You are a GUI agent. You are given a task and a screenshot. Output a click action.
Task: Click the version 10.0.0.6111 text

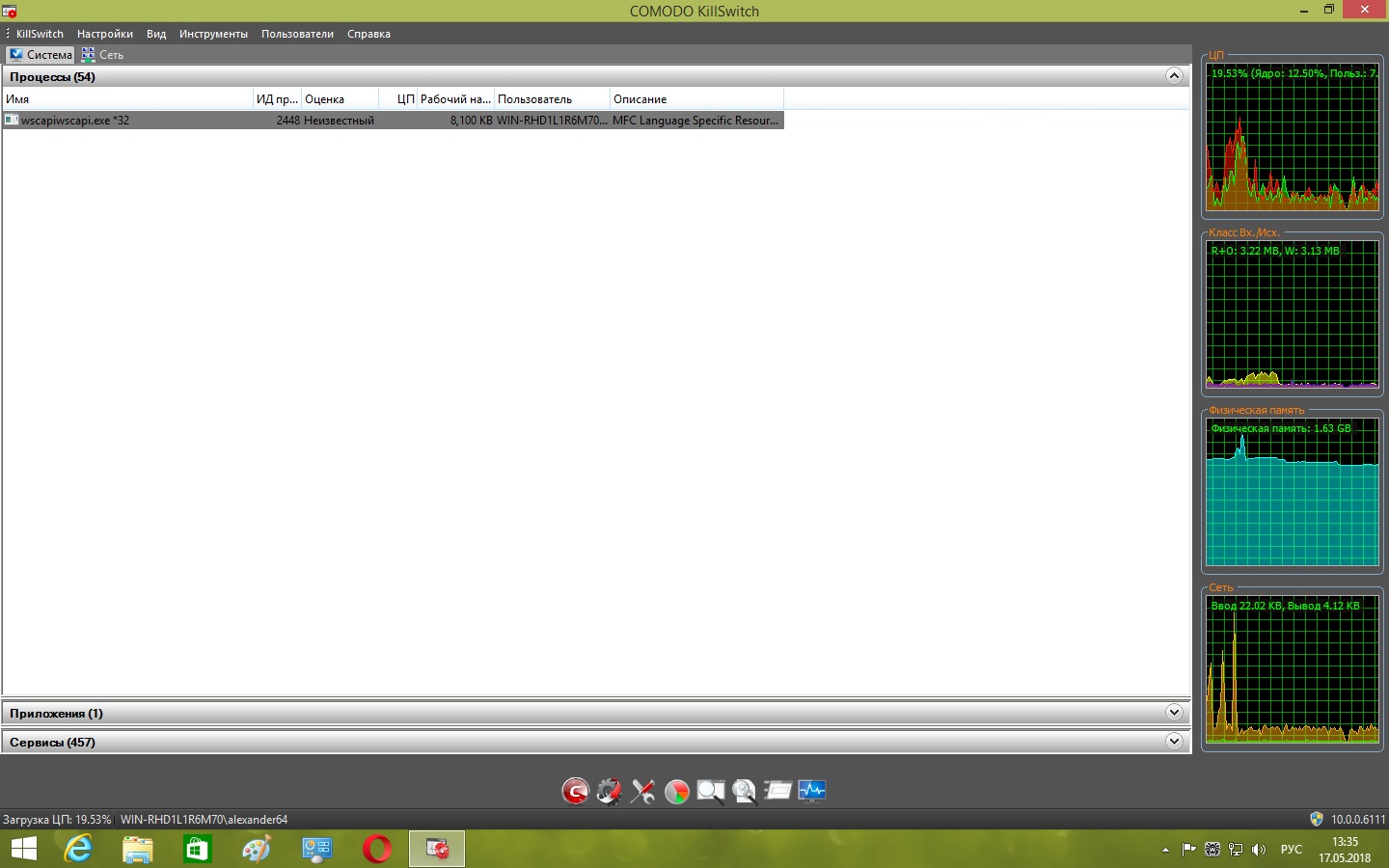(1358, 819)
